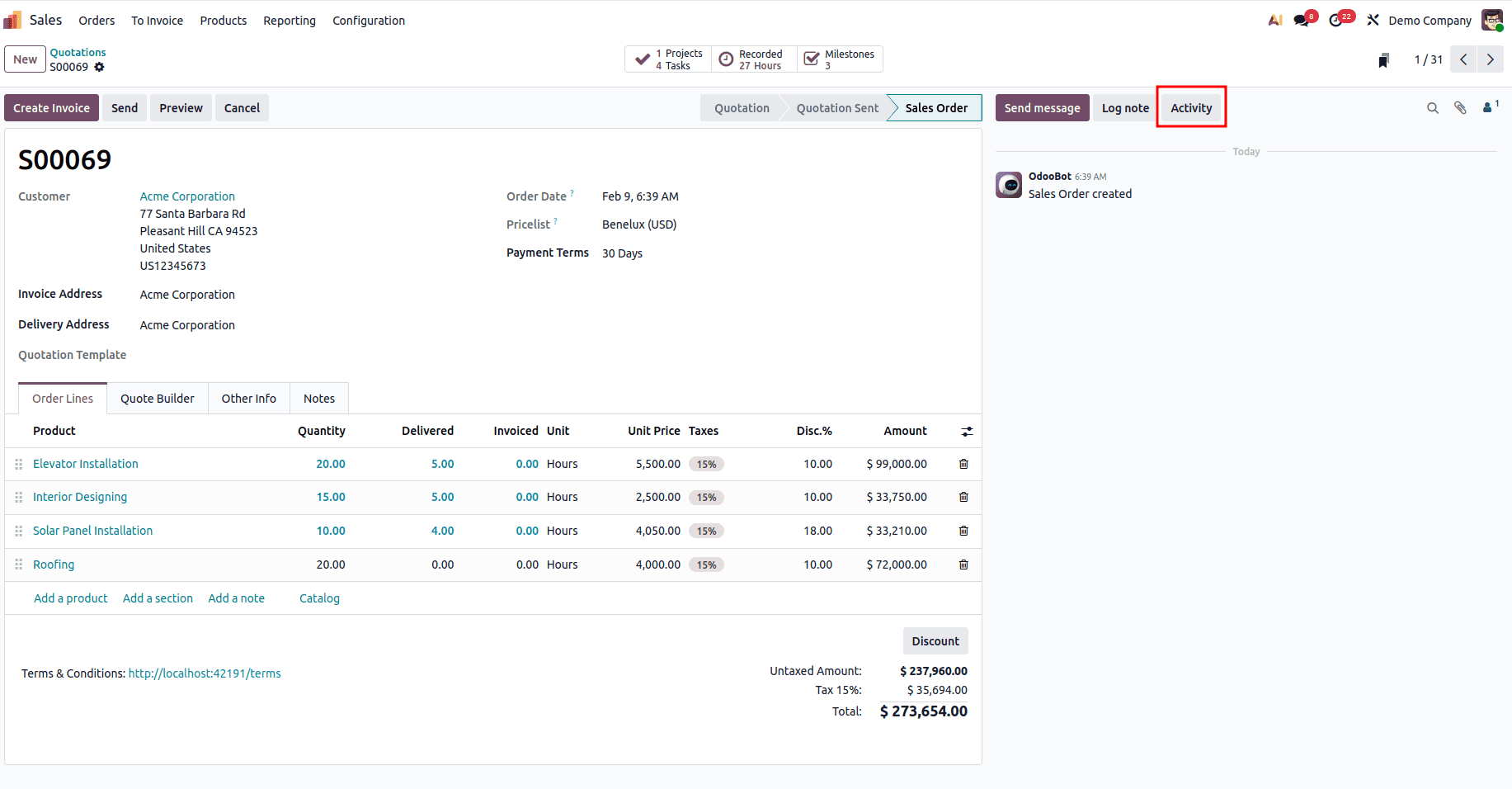View followers using the person icon
Image resolution: width=1512 pixels, height=789 pixels.
click(x=1486, y=107)
